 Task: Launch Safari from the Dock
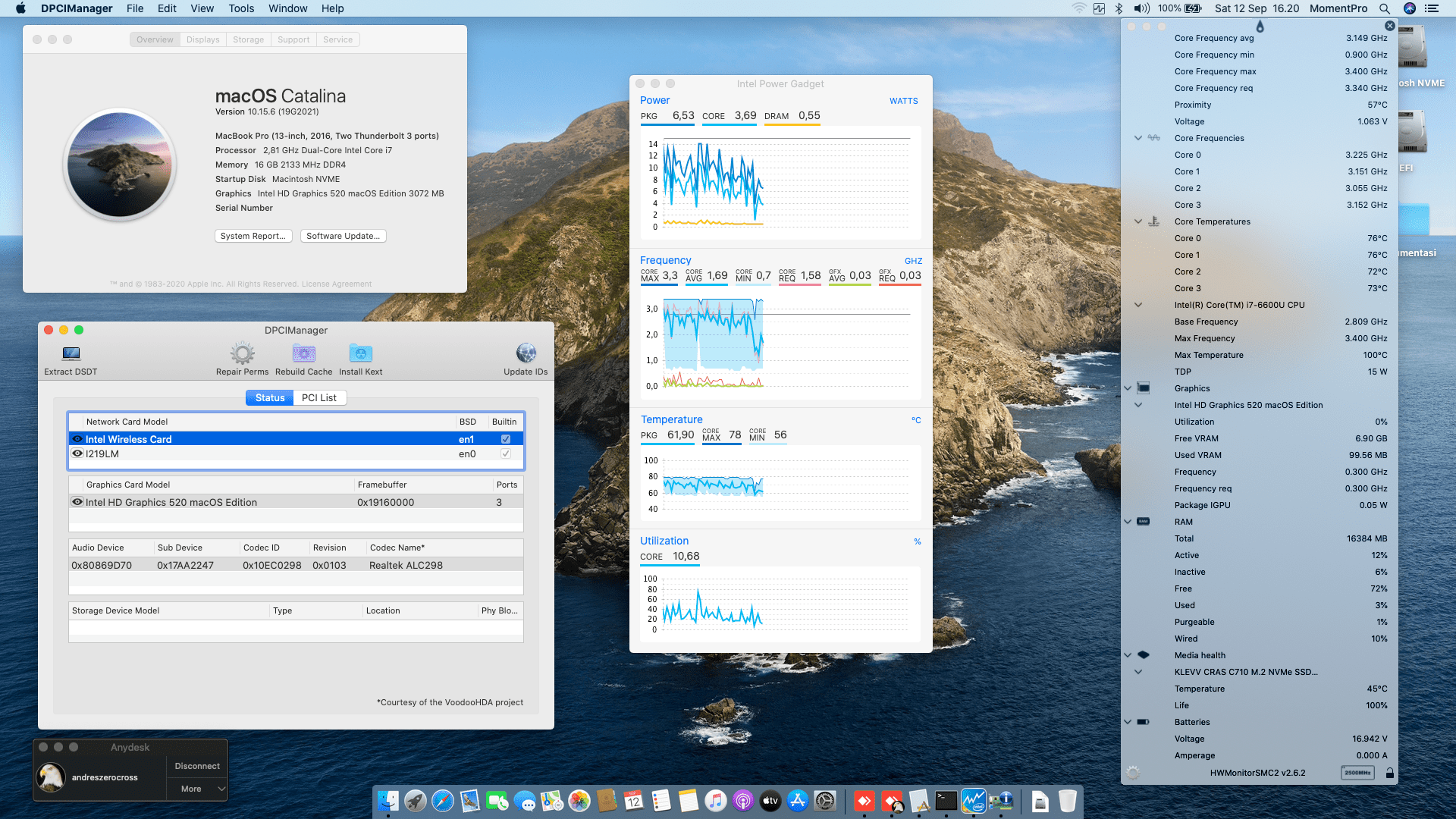[443, 801]
